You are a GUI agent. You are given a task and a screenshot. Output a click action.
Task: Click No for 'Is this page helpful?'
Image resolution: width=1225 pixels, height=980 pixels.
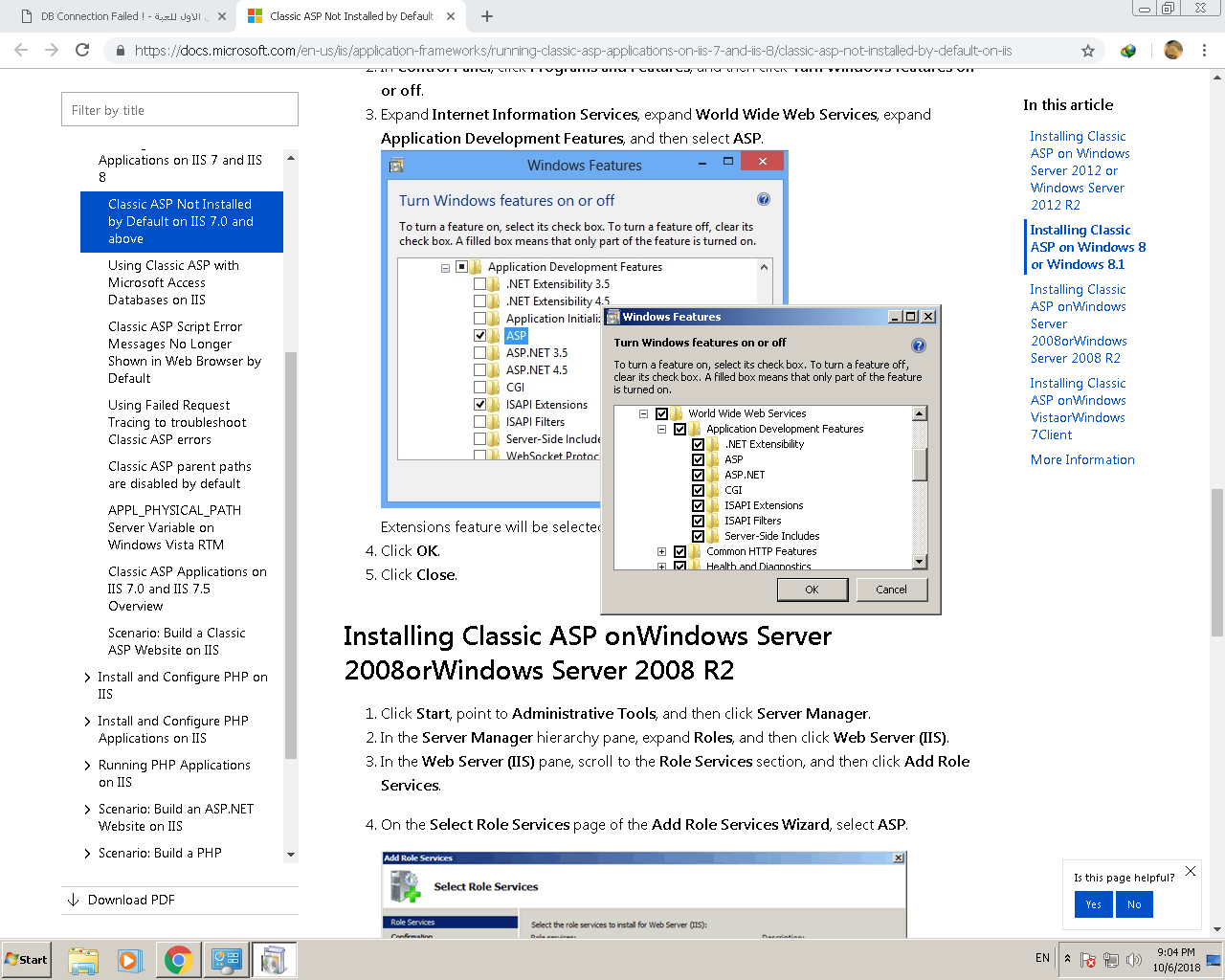(1134, 904)
